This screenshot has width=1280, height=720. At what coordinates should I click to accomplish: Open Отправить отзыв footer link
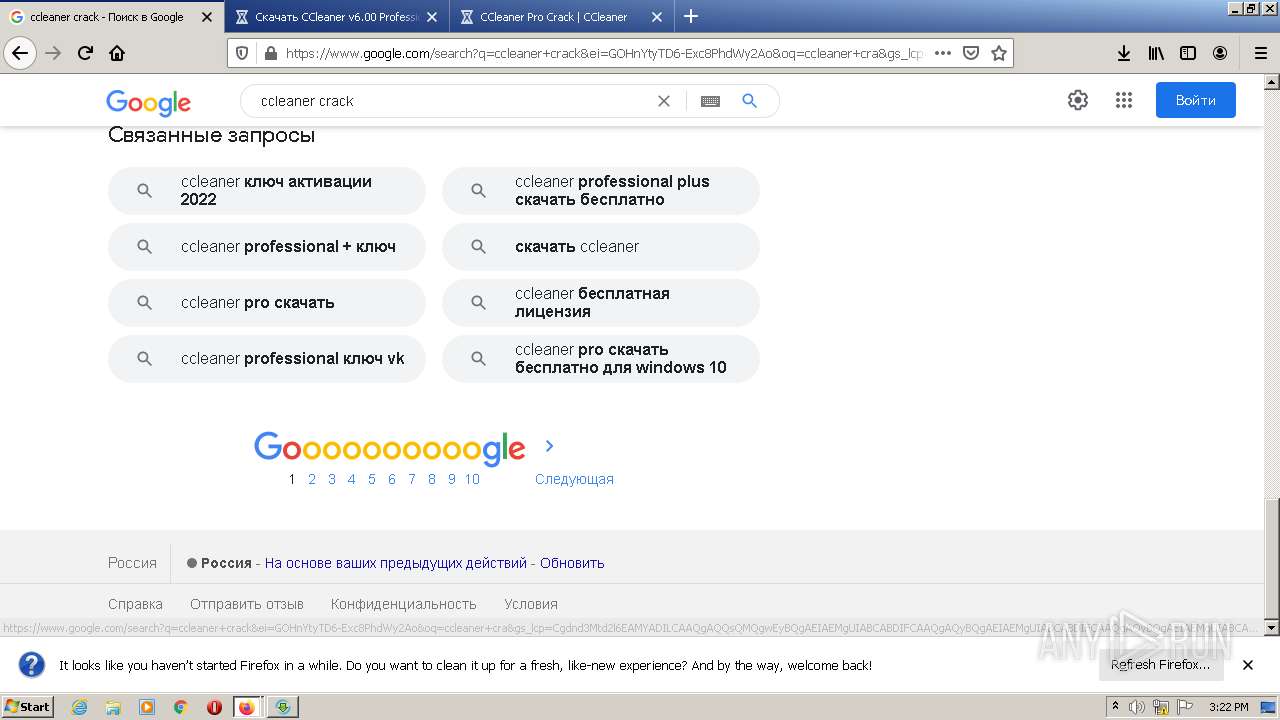(247, 604)
